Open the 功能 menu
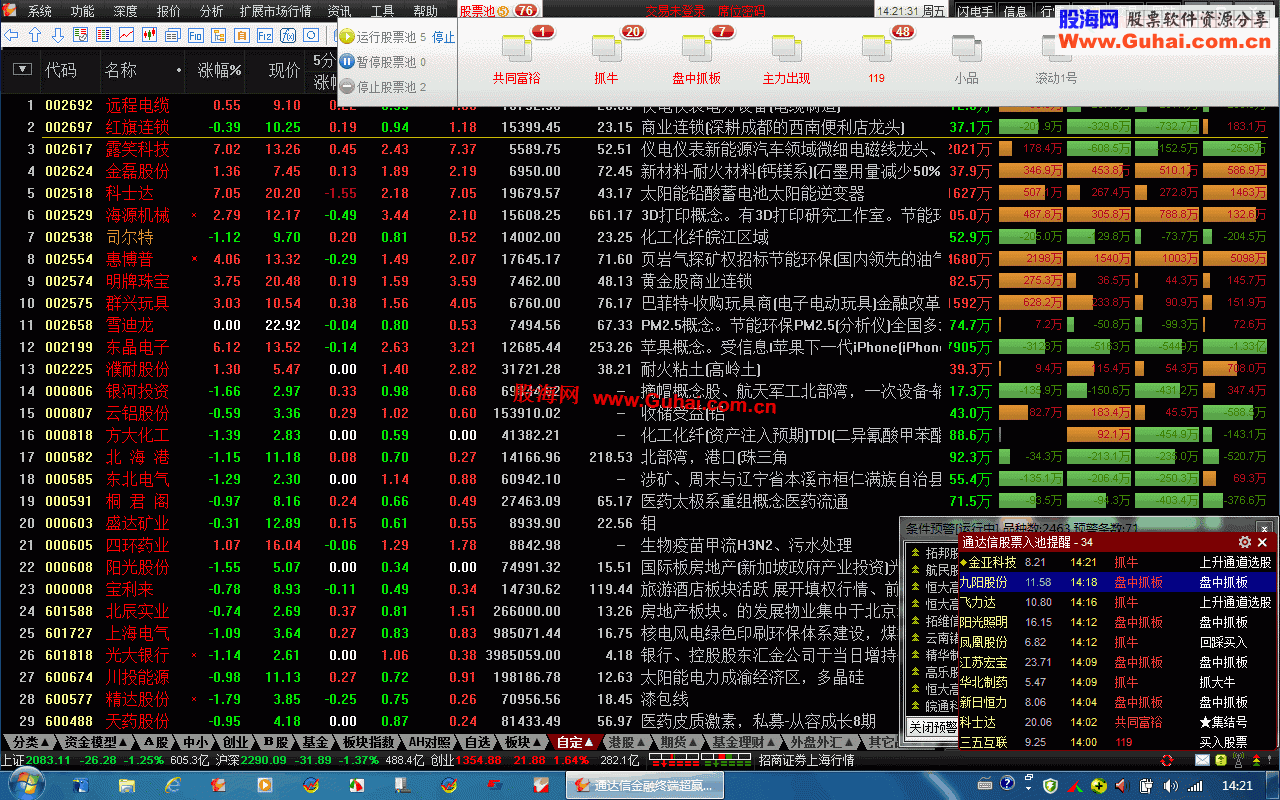This screenshot has height=800, width=1280. pos(83,12)
